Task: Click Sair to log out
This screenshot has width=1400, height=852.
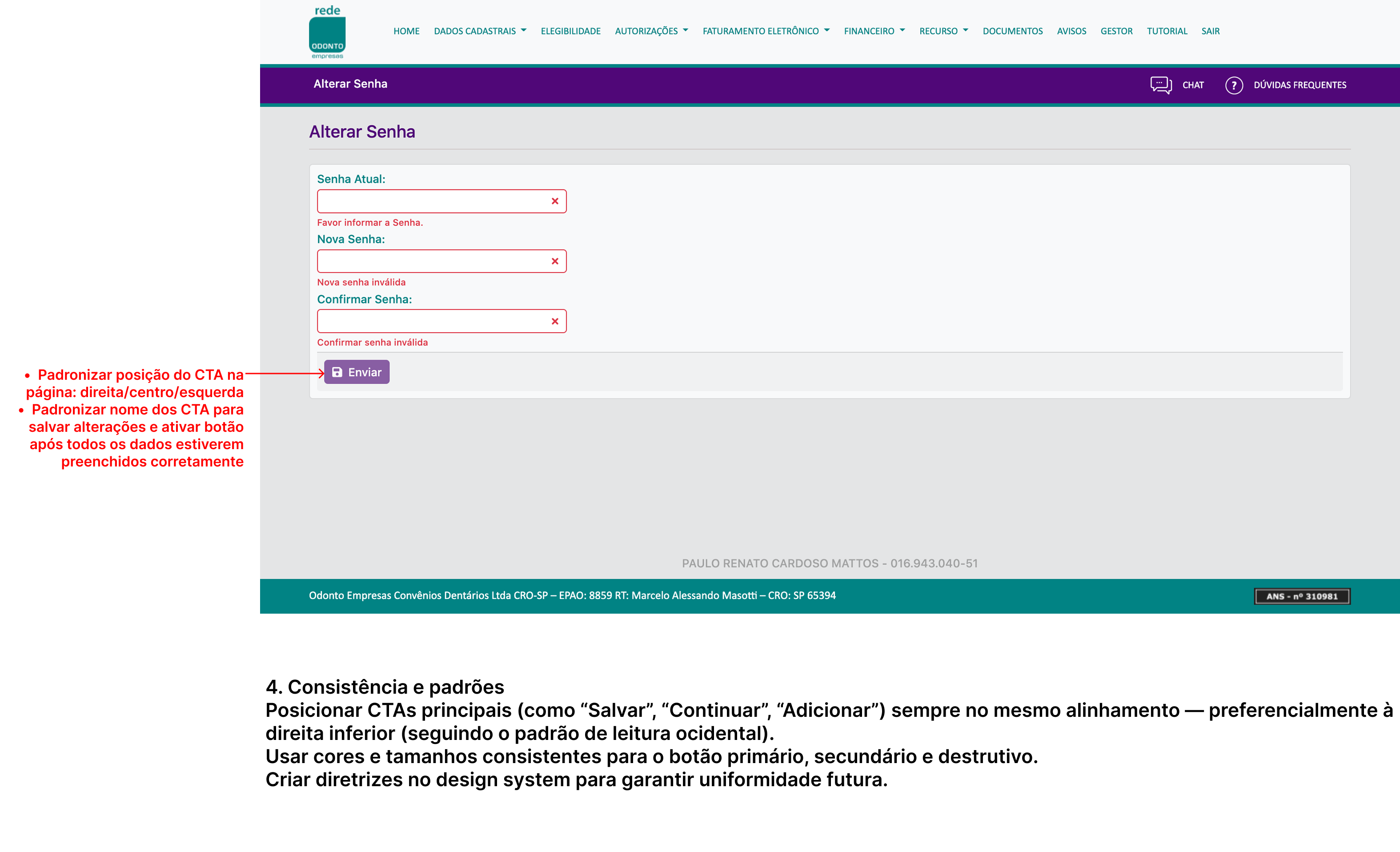Action: click(1210, 31)
